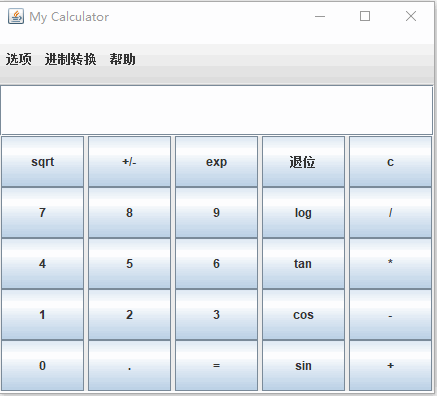Select the exp function button
Screen dimensions: 437x396
(x=216, y=162)
